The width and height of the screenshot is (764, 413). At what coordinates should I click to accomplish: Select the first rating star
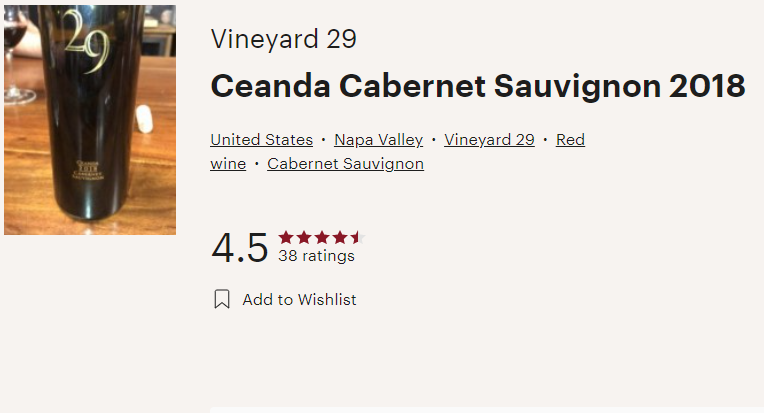tap(286, 237)
